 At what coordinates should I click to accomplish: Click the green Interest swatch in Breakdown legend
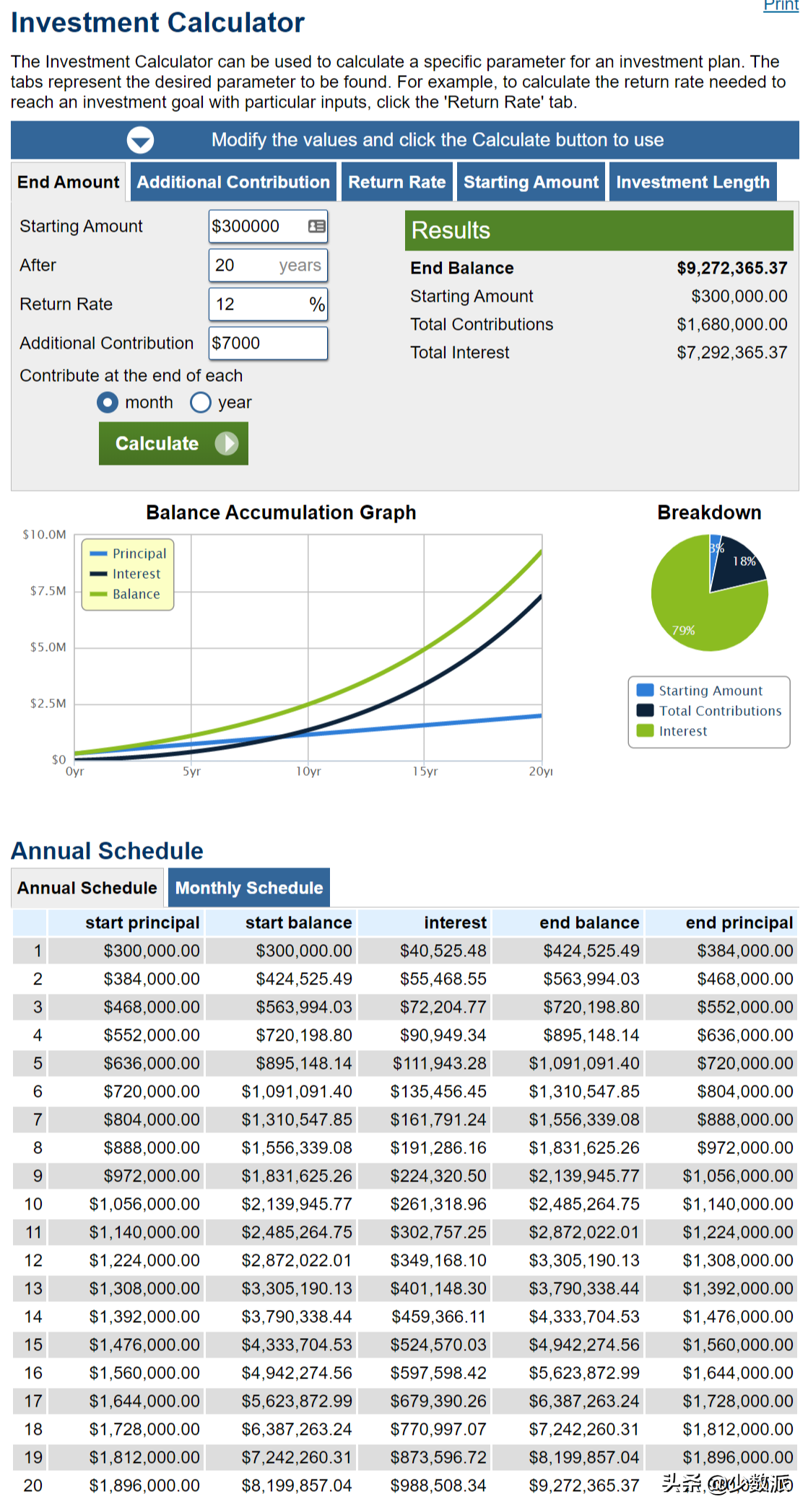[x=645, y=731]
